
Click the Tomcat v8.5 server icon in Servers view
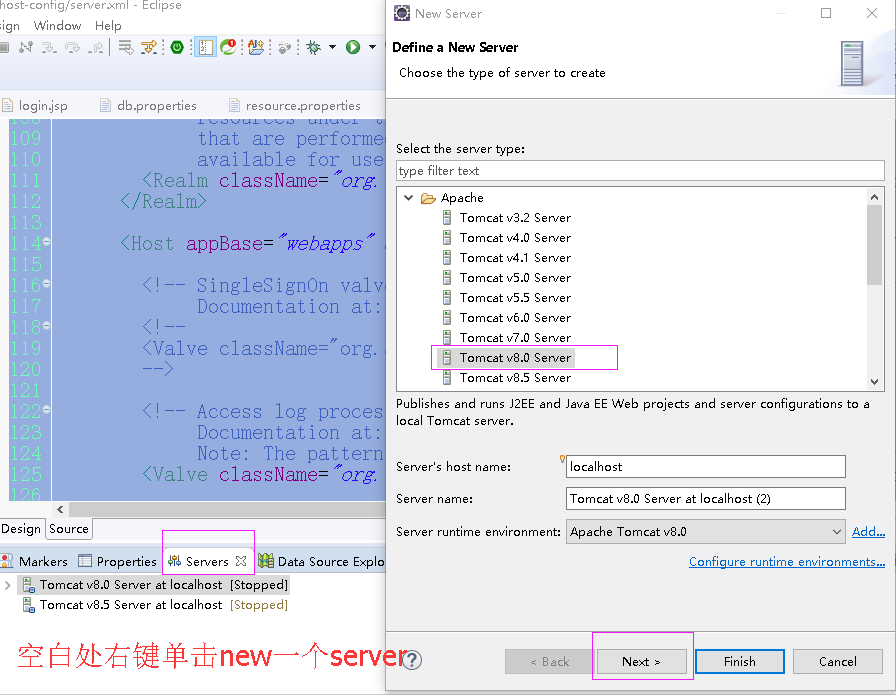pyautogui.click(x=29, y=605)
